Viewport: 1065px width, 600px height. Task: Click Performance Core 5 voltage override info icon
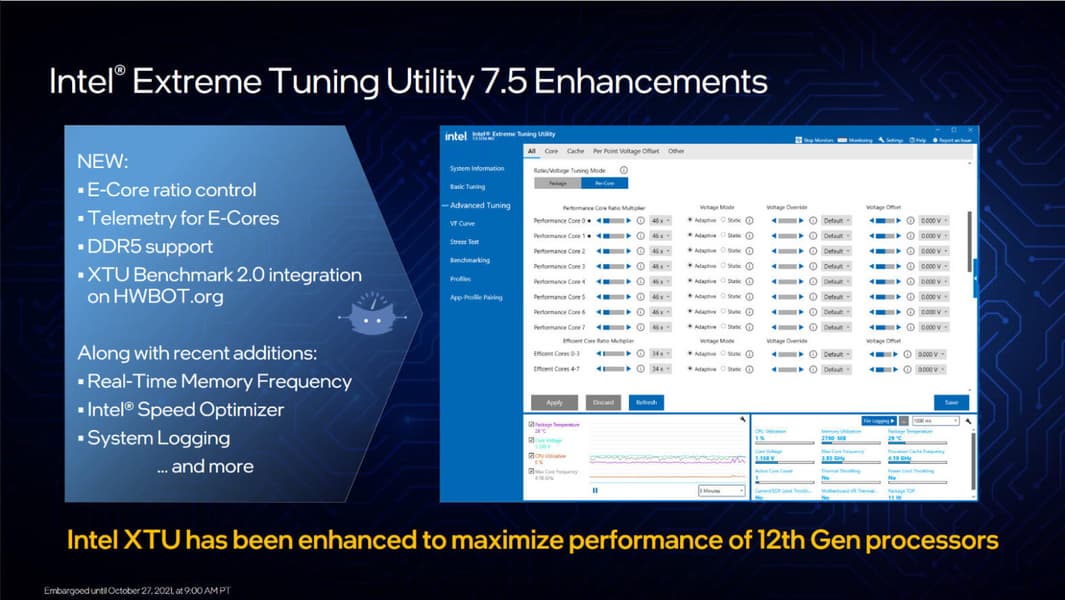pyautogui.click(x=812, y=297)
